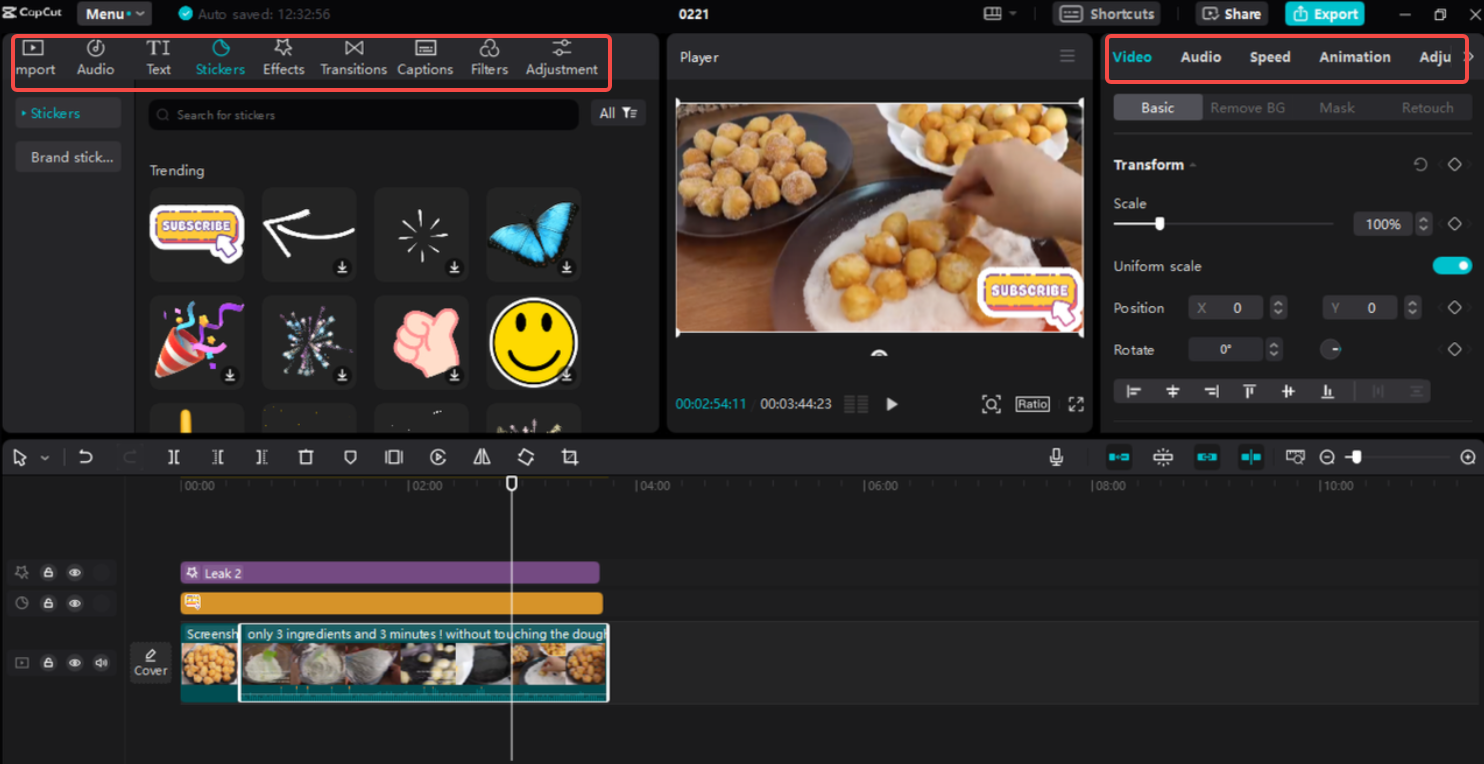The height and width of the screenshot is (764, 1484).
Task: Align clip to left edge
Action: click(x=1133, y=391)
